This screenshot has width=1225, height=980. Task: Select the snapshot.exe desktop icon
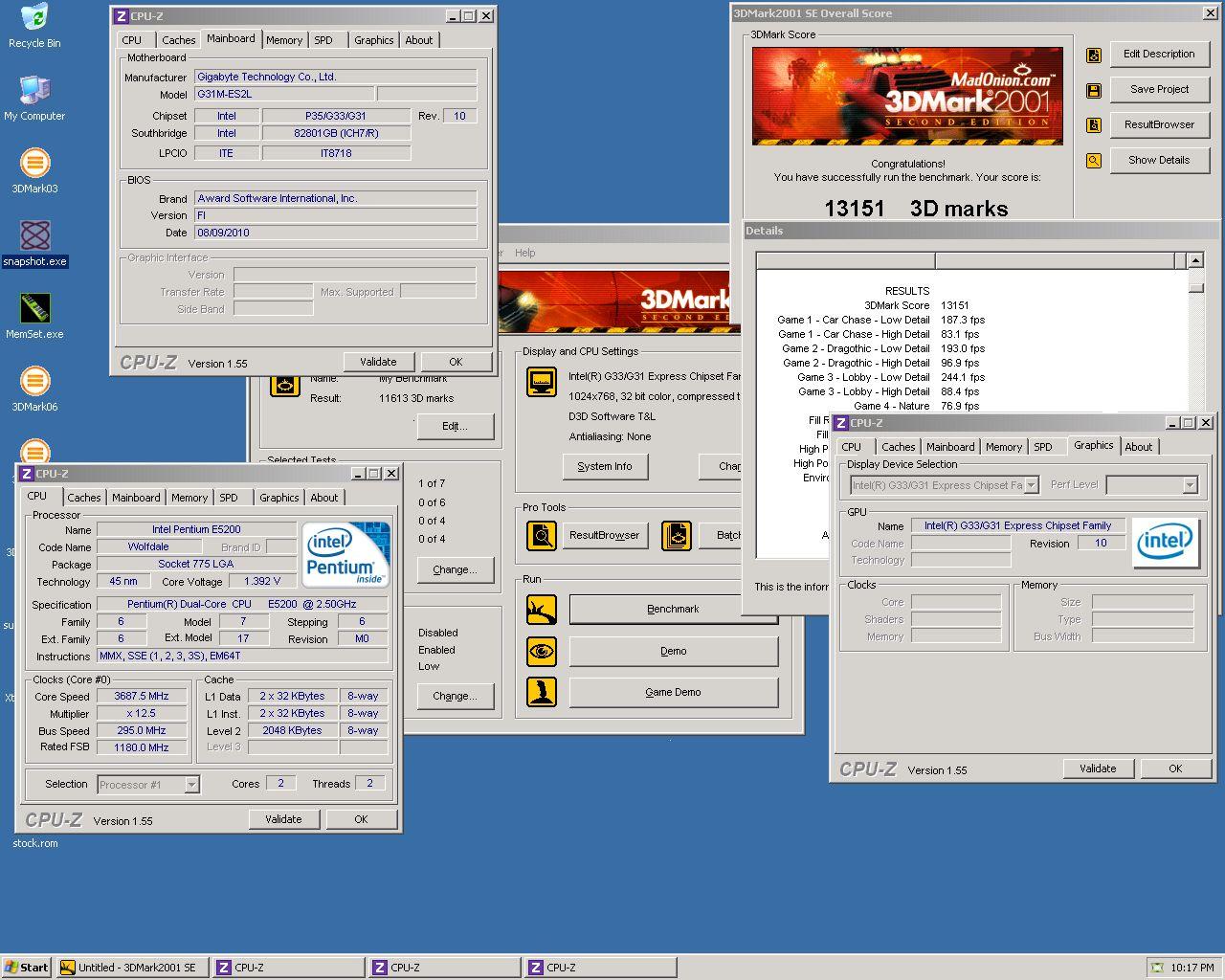pyautogui.click(x=34, y=243)
